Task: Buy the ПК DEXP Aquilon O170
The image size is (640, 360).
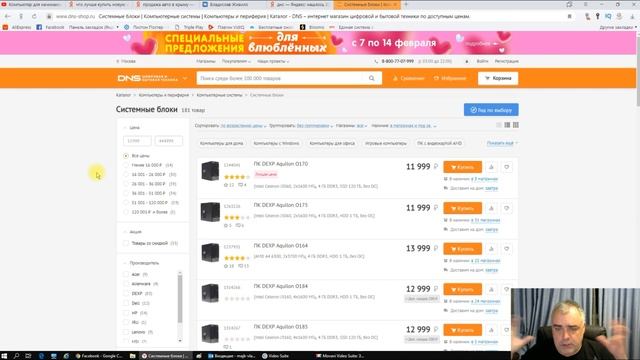Action: (462, 167)
